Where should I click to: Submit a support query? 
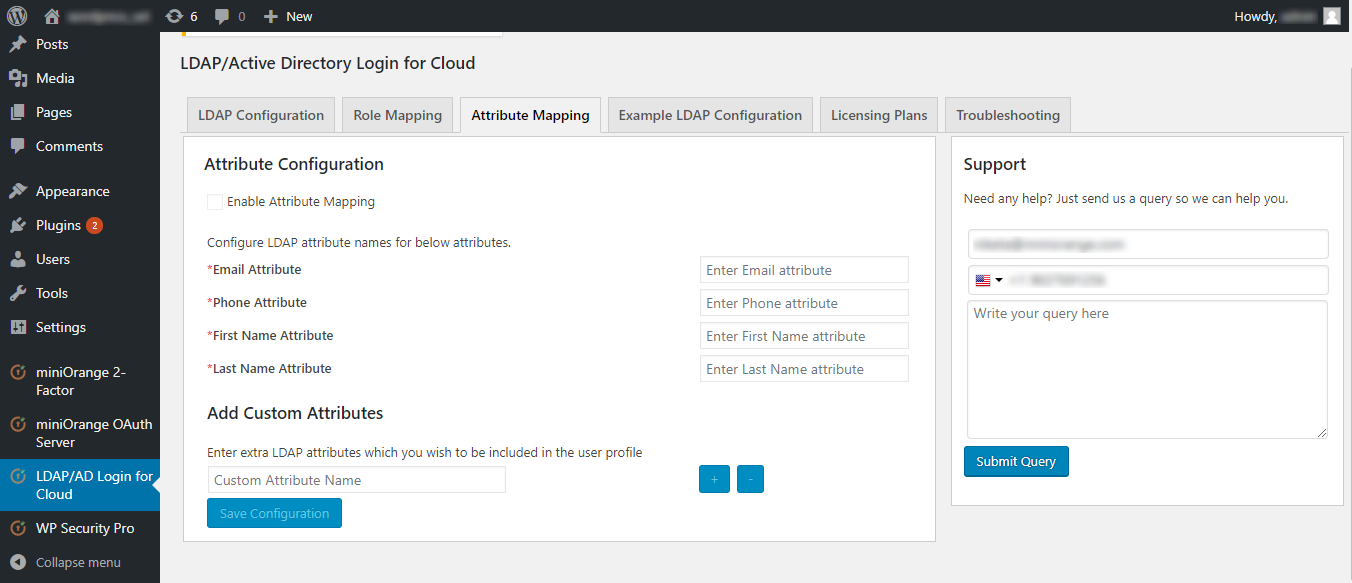coord(1016,461)
